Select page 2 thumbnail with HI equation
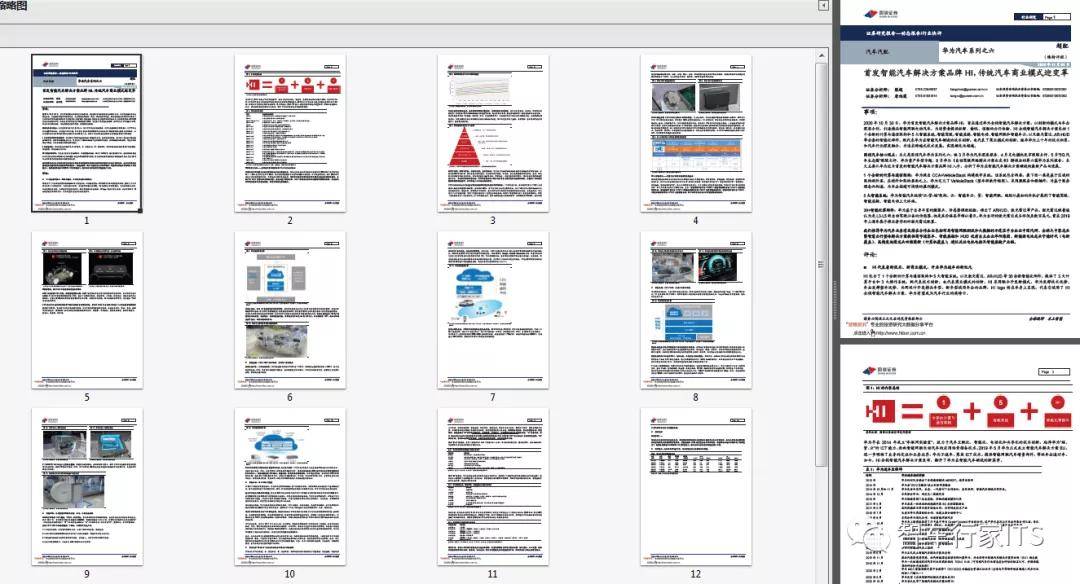 (290, 133)
